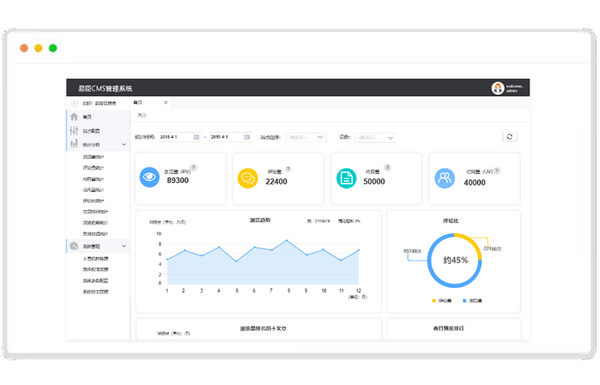This screenshot has height=385, width=600.
Task: Collapse sidebar with circled back arrow
Action: [x=75, y=103]
